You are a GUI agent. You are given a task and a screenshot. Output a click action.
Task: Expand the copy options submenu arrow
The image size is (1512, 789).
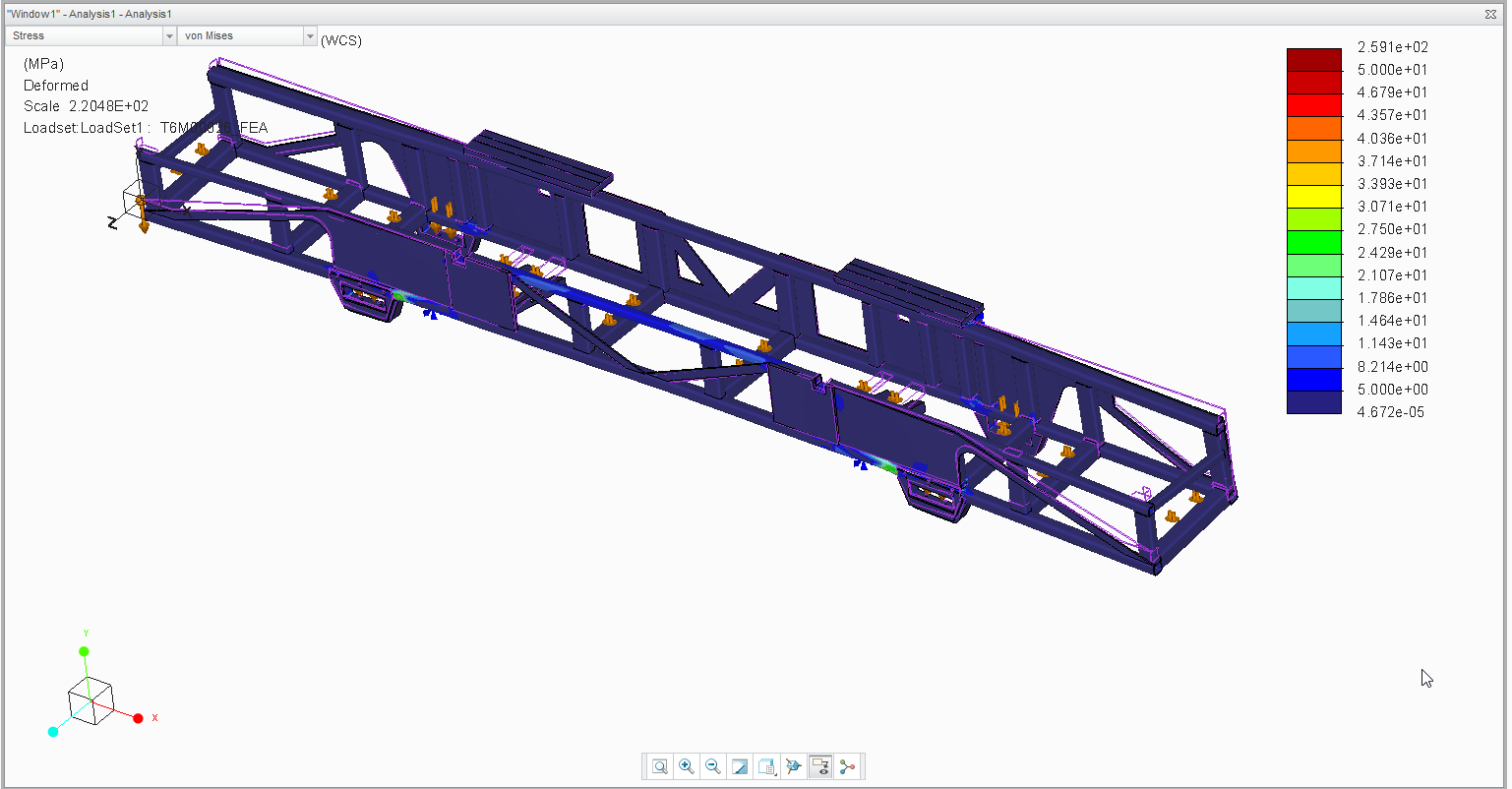775,774
